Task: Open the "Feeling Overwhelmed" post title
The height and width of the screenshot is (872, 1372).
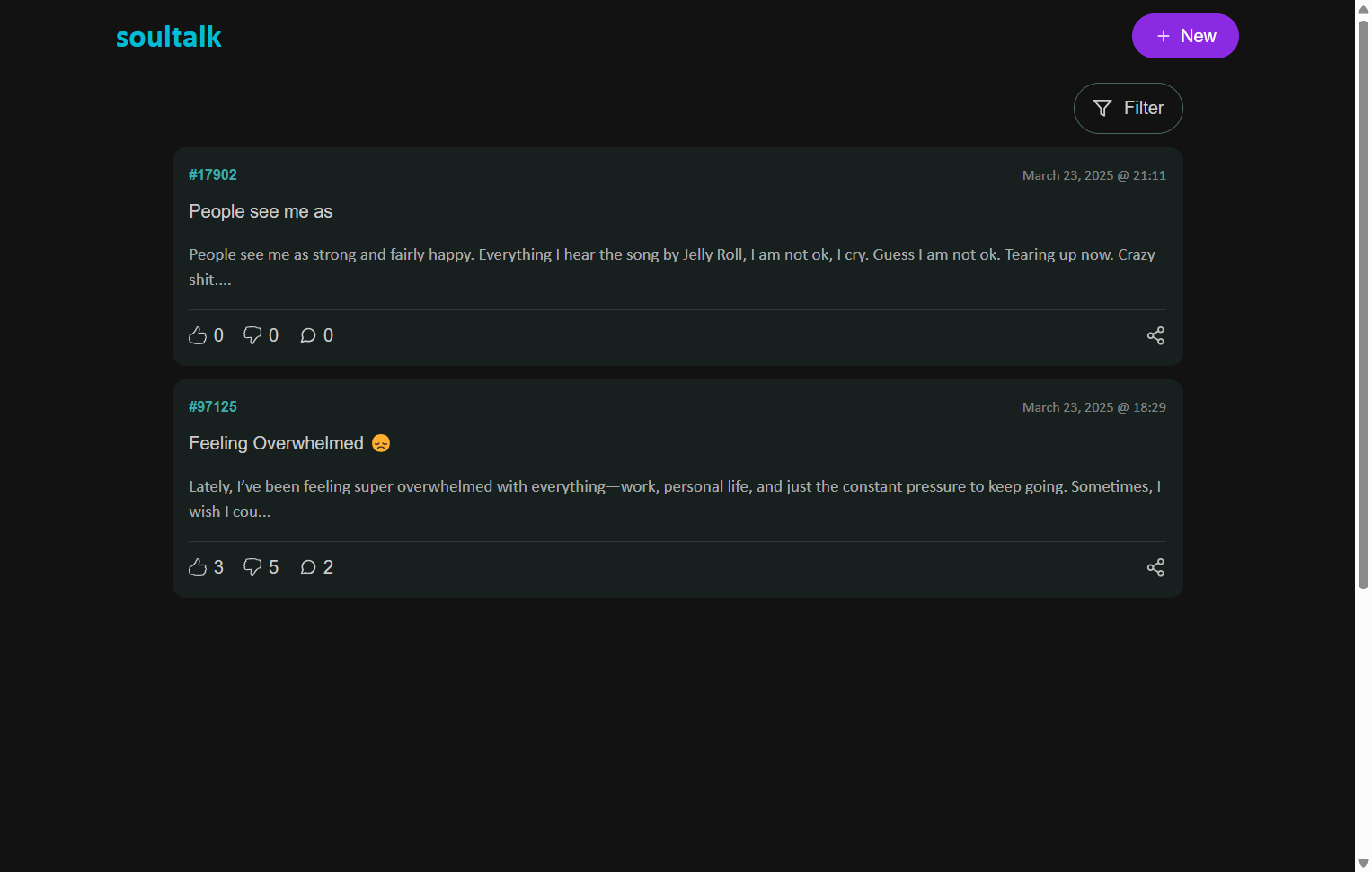Action: point(277,443)
